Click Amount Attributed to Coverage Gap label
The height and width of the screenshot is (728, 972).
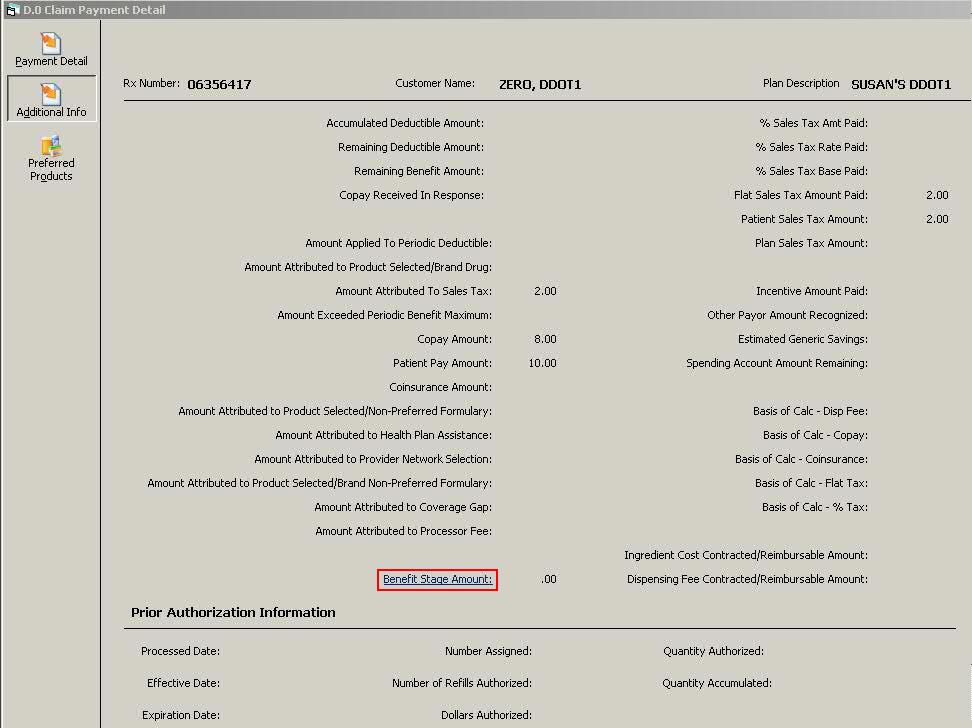[x=403, y=507]
